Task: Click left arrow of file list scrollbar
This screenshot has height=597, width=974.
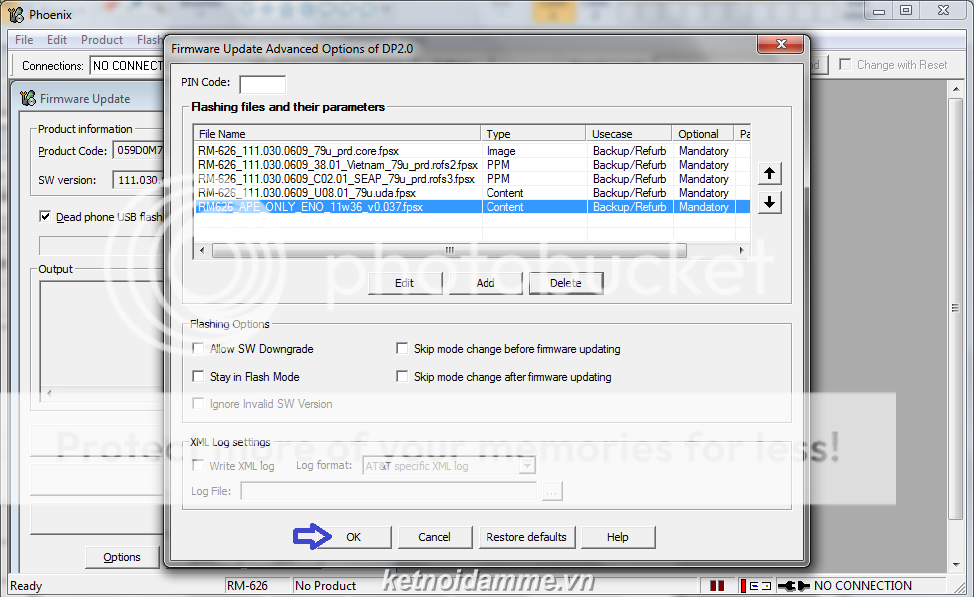Action: tap(202, 250)
